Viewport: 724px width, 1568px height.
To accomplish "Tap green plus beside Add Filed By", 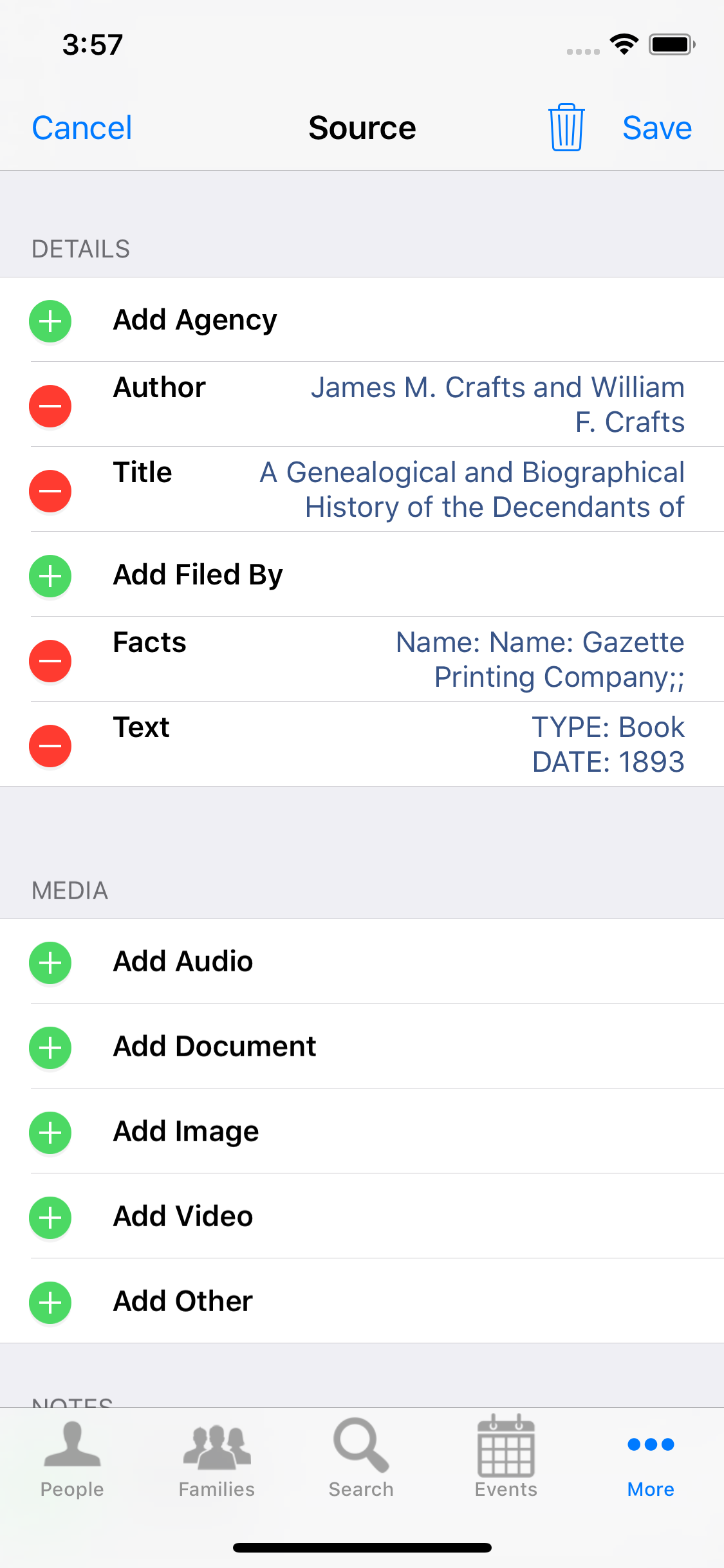I will pyautogui.click(x=50, y=575).
